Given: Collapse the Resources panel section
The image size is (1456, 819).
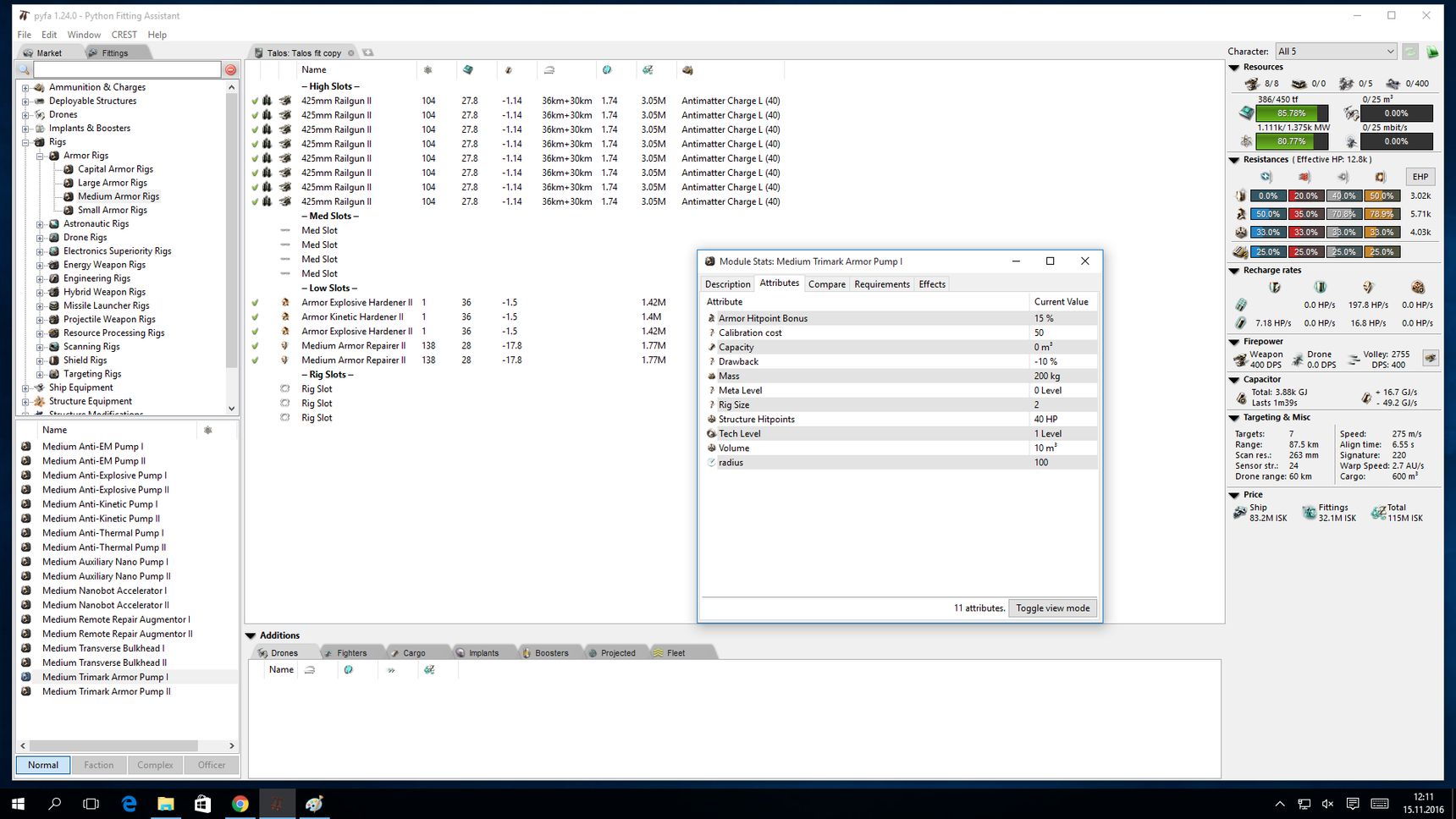Looking at the screenshot, I should point(1234,68).
